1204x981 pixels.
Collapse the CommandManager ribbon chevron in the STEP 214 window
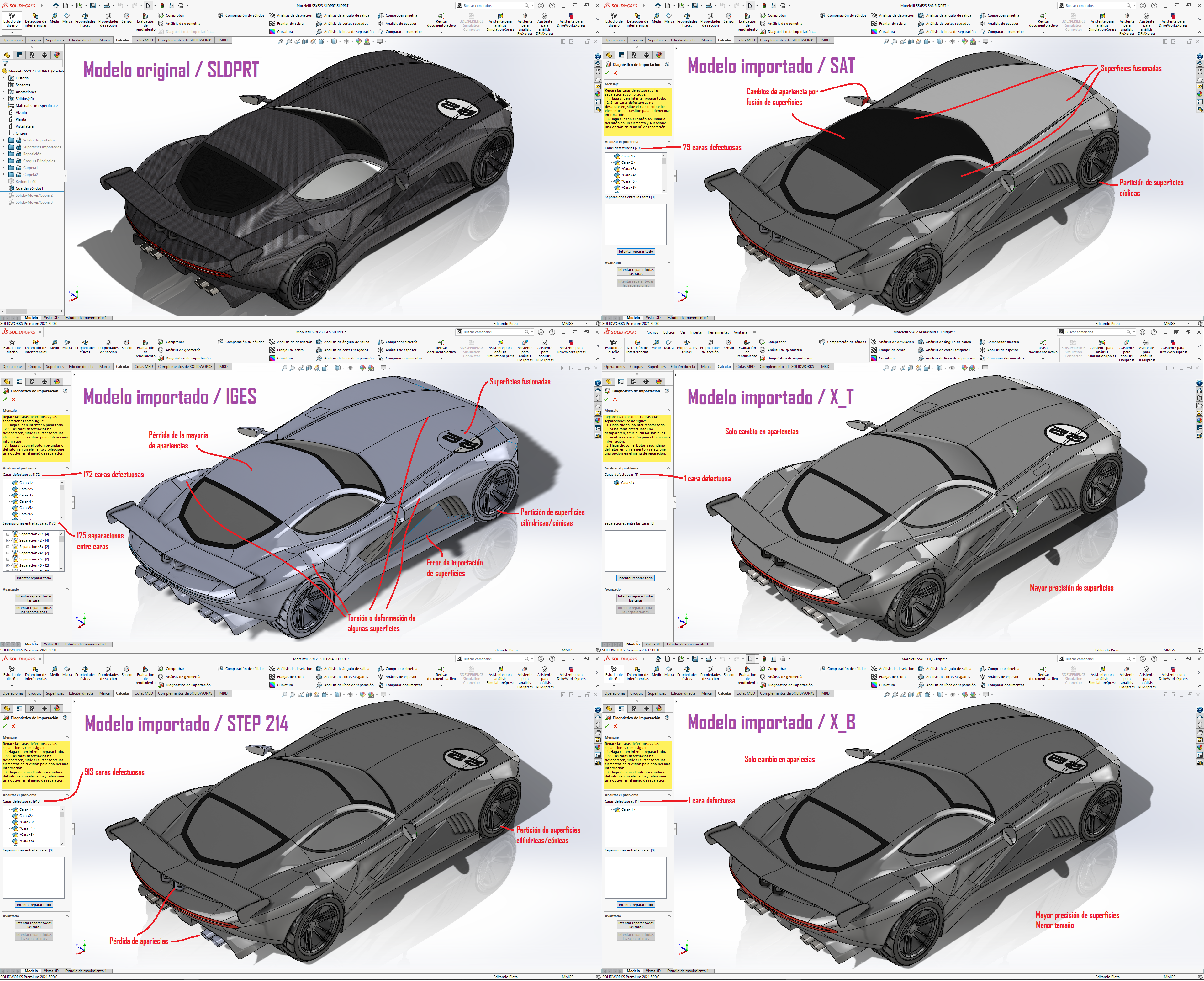597,686
